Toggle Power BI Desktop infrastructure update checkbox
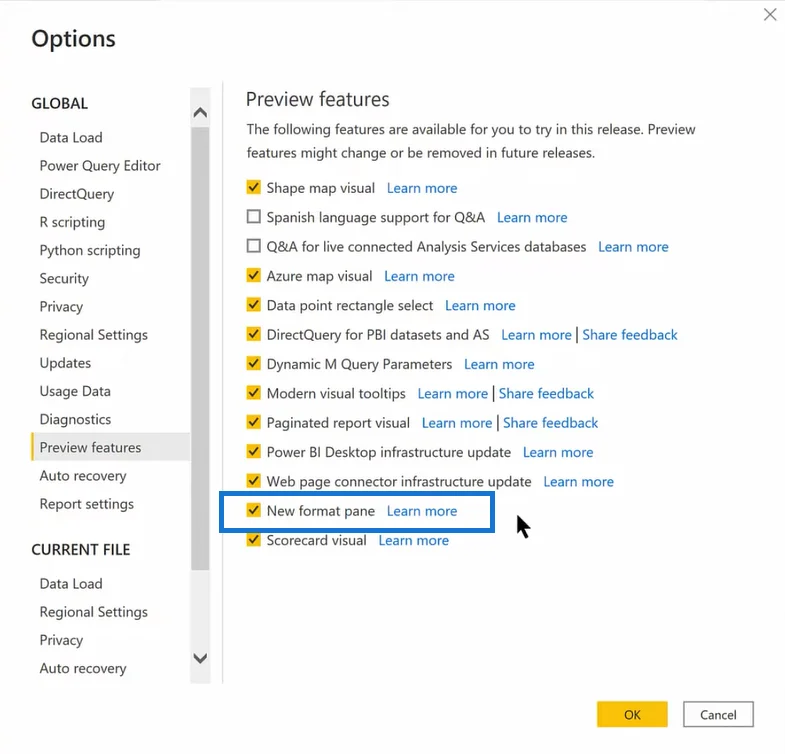The width and height of the screenshot is (785, 754). (x=253, y=452)
